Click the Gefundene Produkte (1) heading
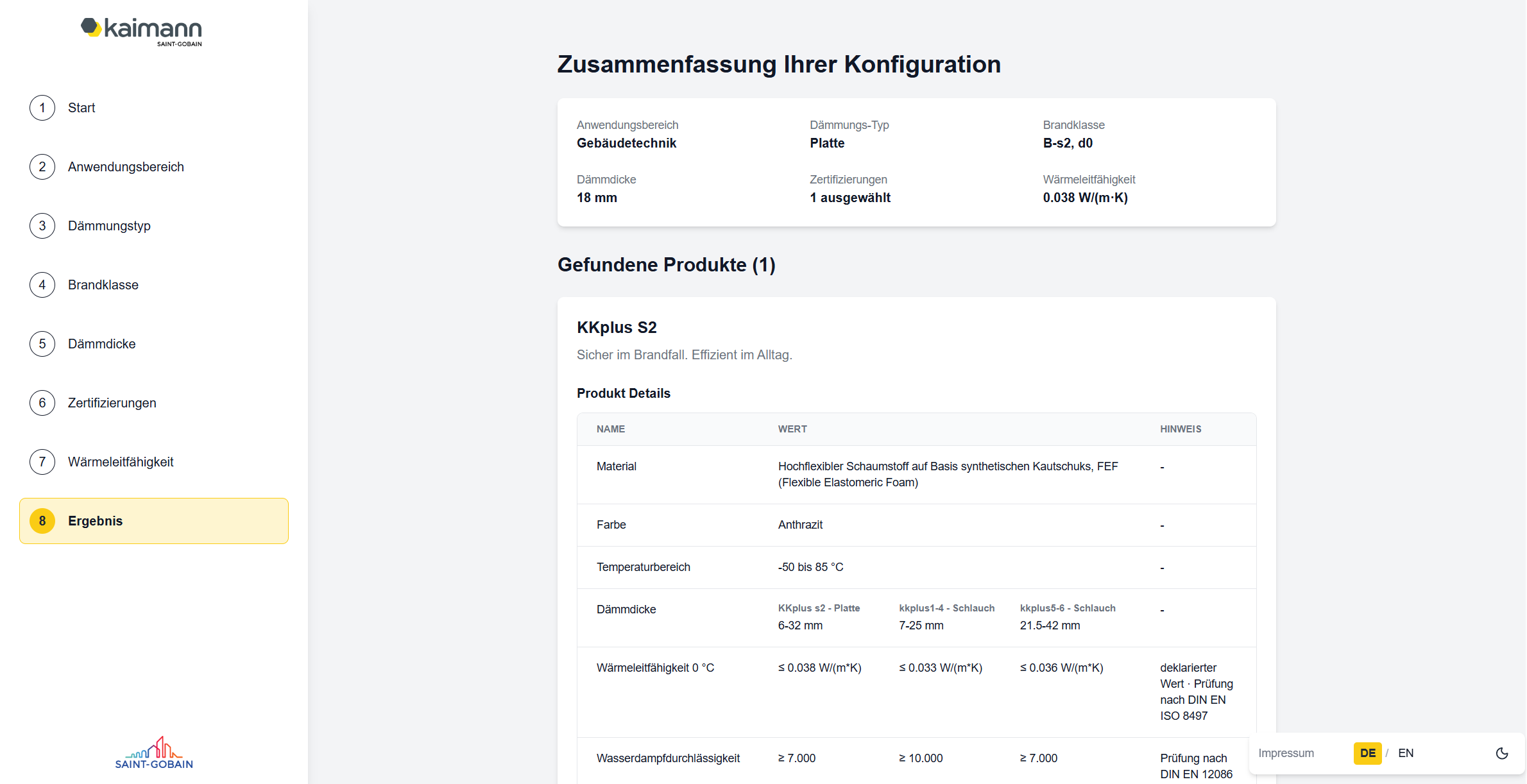The image size is (1527, 784). (666, 265)
